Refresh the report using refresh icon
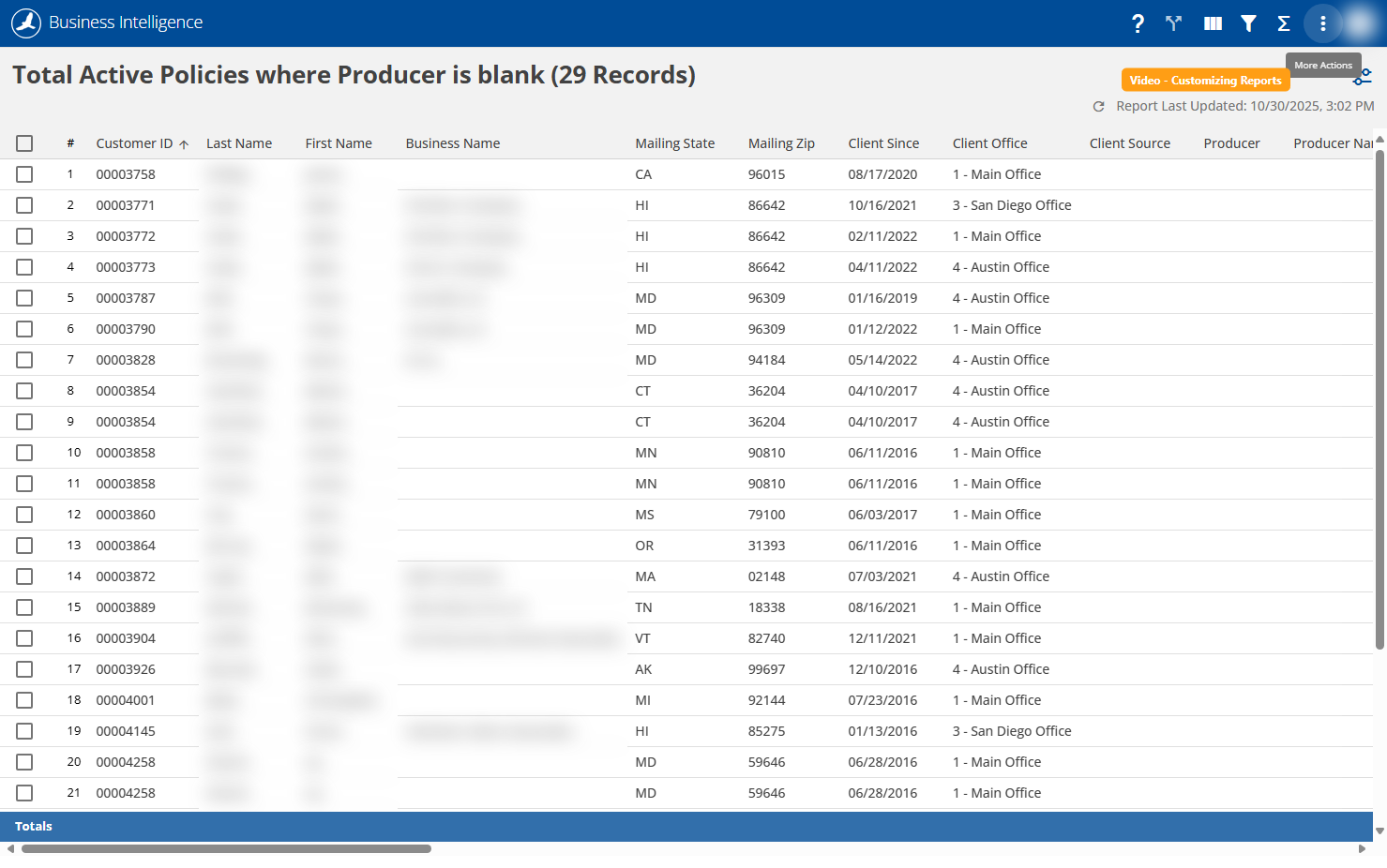 [1098, 107]
